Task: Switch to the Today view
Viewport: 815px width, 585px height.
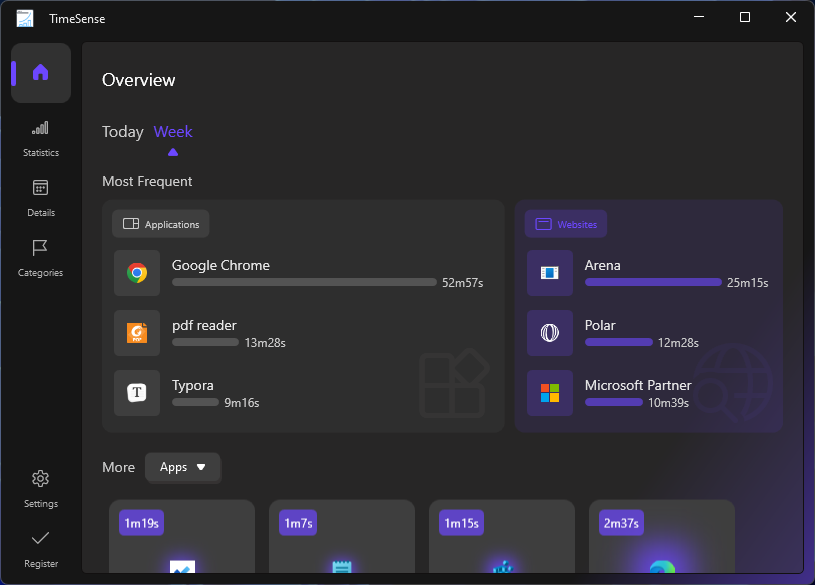Action: (x=122, y=131)
